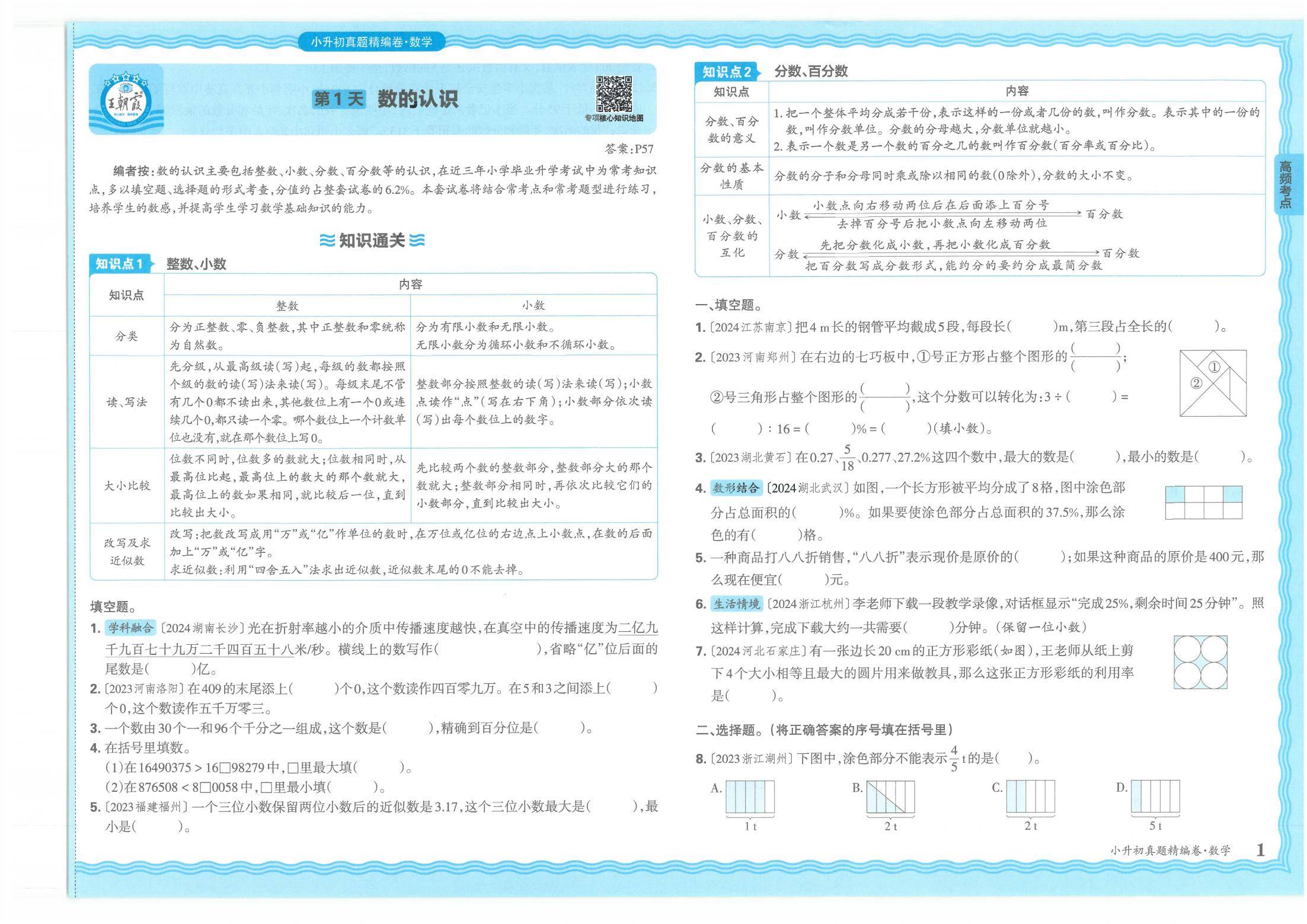Click the page number 1 at bottom

click(x=1260, y=851)
